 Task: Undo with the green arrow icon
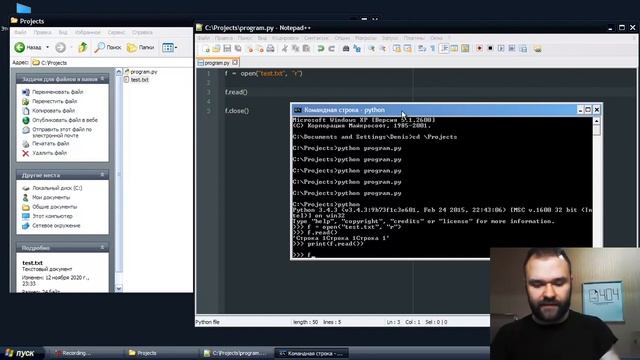click(x=321, y=49)
